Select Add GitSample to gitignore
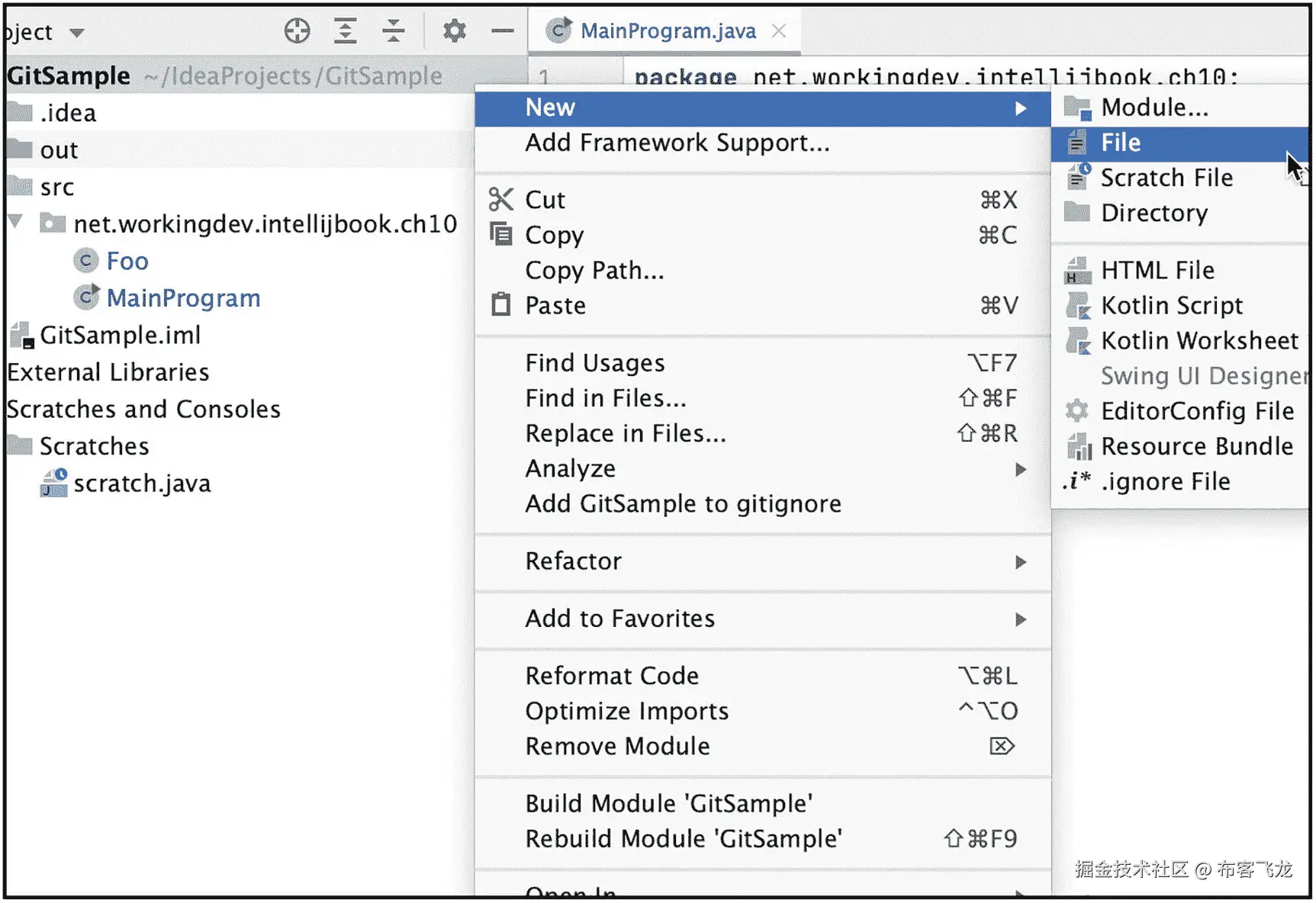This screenshot has height=903, width=1316. coord(762,503)
